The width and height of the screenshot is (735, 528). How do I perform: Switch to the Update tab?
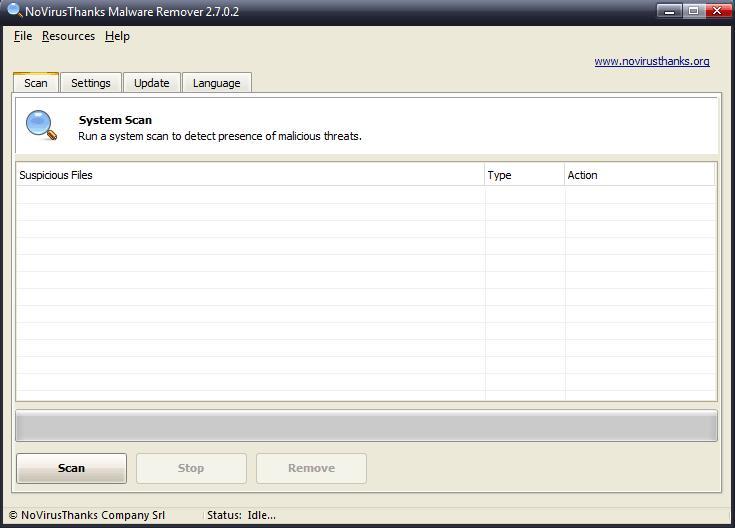pos(151,83)
